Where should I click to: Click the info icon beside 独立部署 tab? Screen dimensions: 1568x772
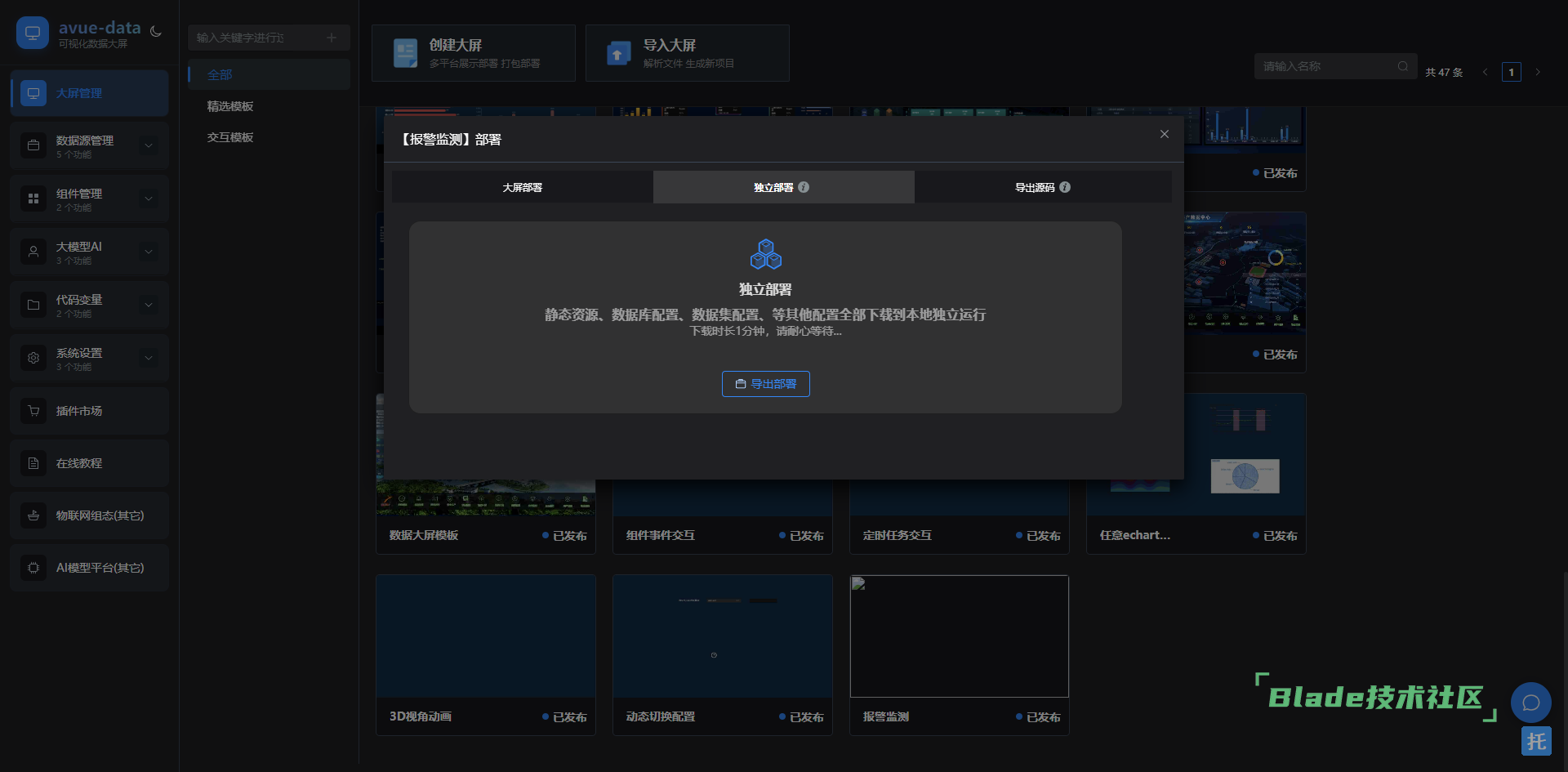[x=804, y=187]
